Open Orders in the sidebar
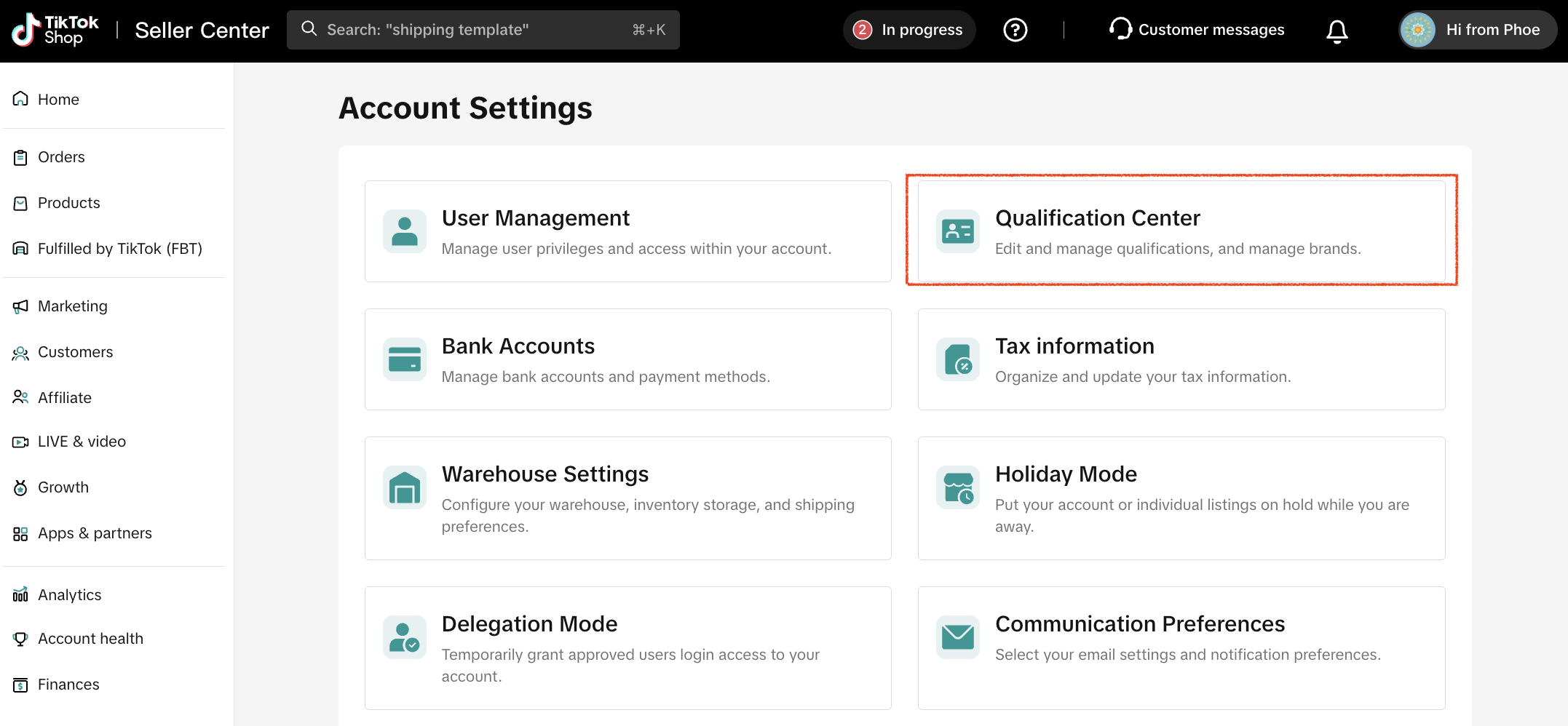Image resolution: width=1568 pixels, height=726 pixels. coord(61,157)
